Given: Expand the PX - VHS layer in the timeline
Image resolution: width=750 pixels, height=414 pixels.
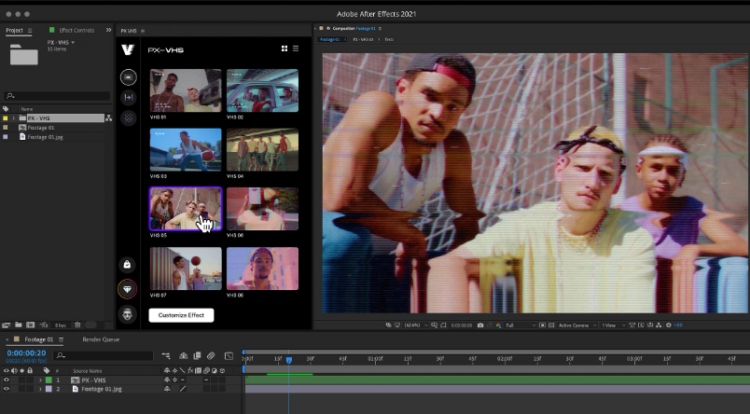Looking at the screenshot, I should coord(40,380).
